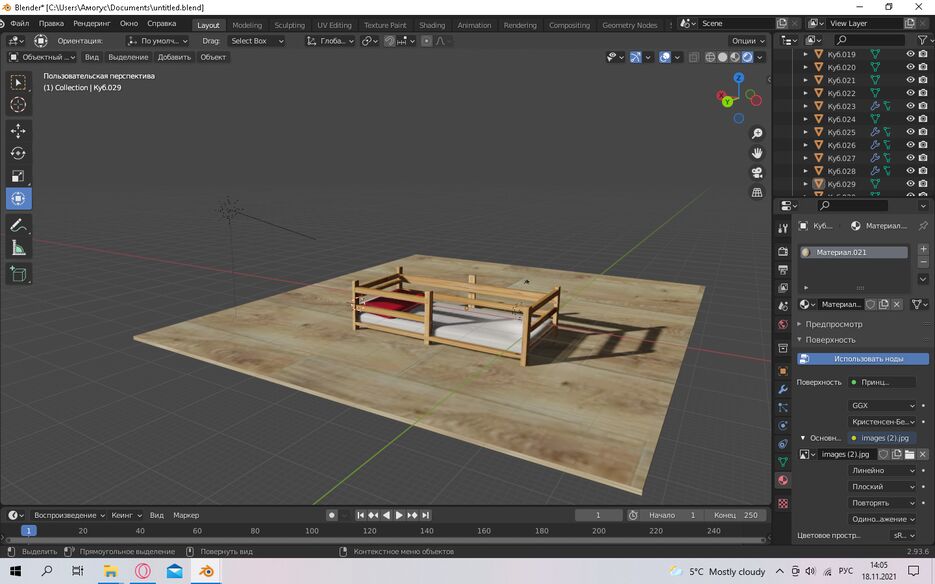Open the Orientation 'По умолч...' dropdown
935x584 pixels.
tap(157, 41)
